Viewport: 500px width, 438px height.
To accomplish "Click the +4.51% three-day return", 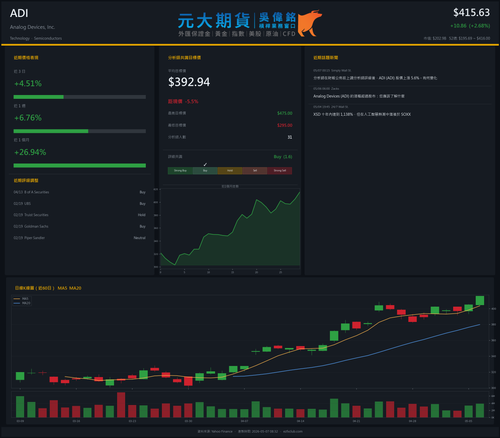I will point(28,83).
